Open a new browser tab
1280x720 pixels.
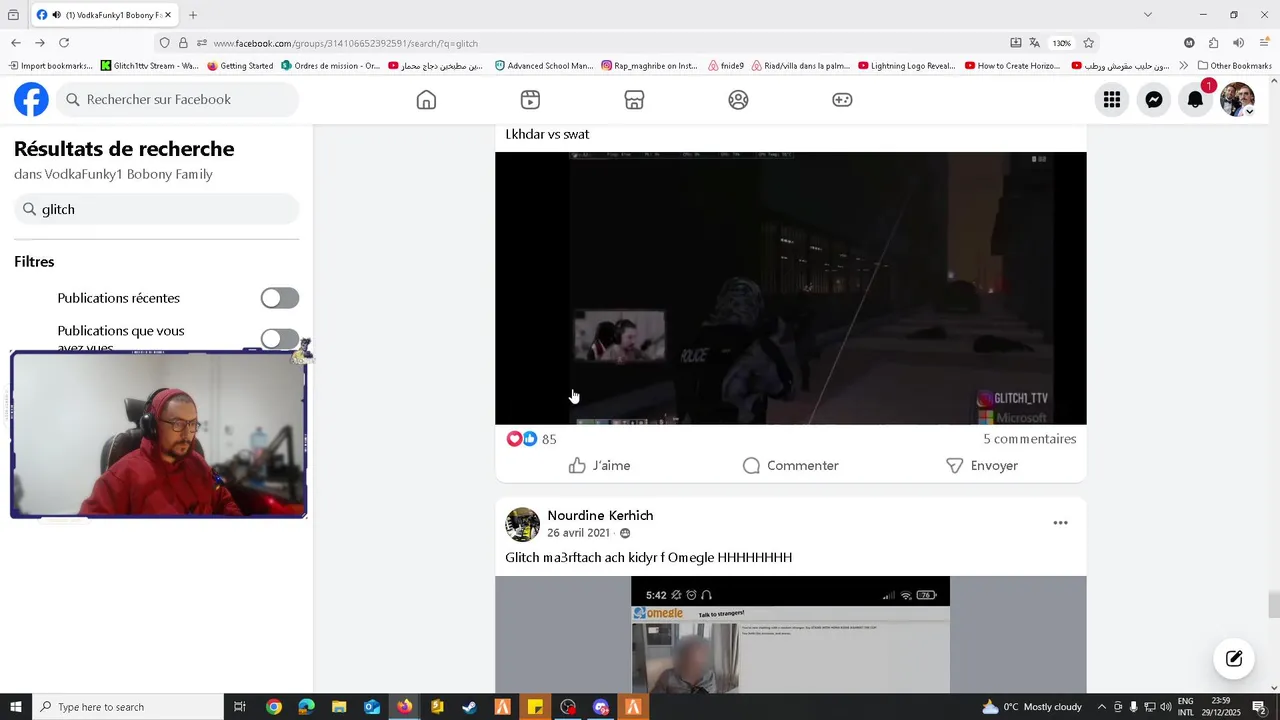(193, 15)
